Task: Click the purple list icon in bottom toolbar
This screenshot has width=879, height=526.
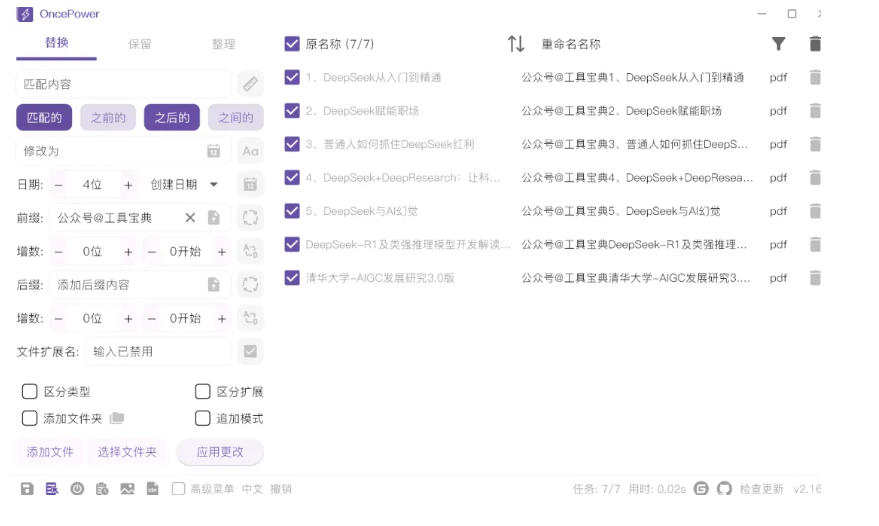Action: (52, 489)
